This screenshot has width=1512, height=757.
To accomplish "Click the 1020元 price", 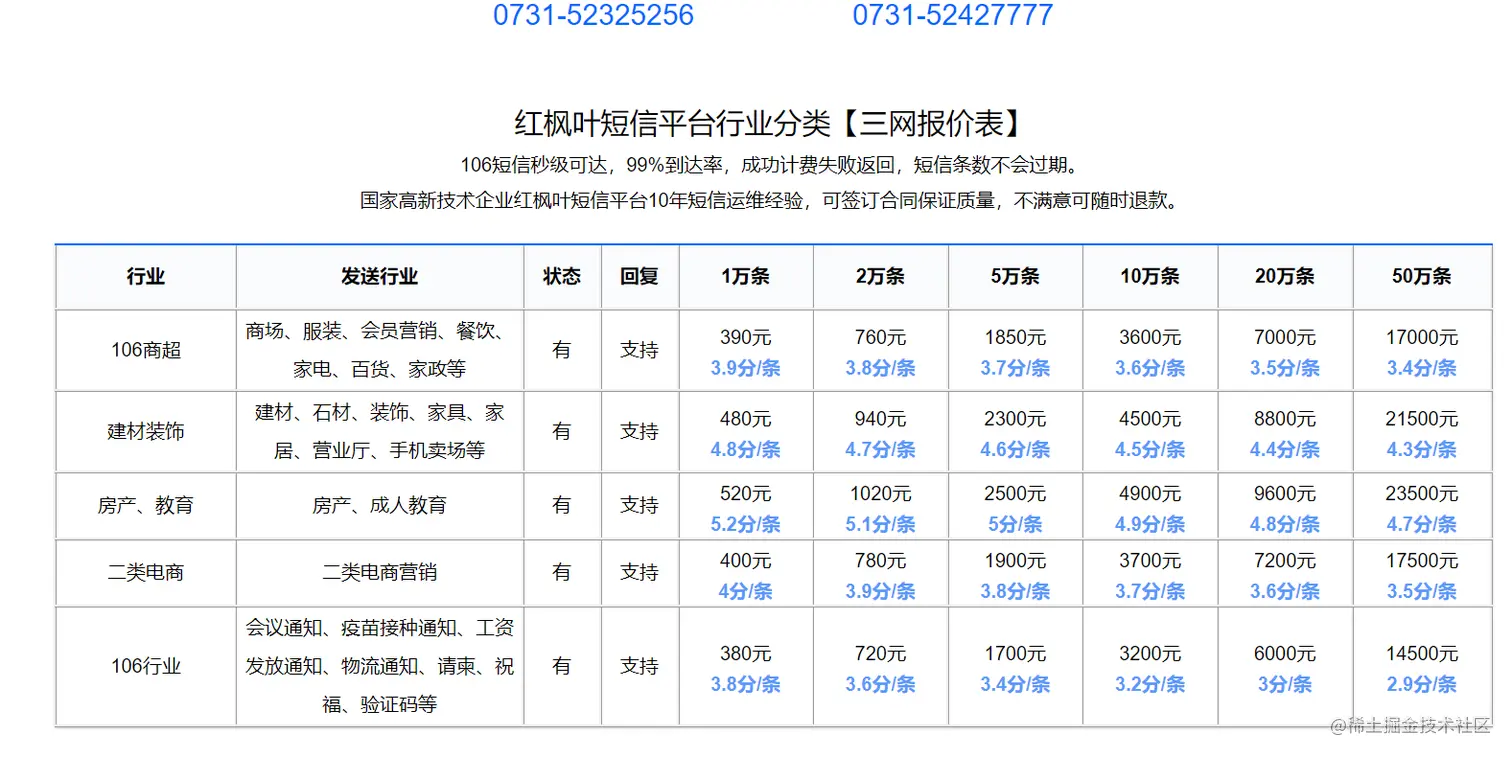I will coord(881,493).
